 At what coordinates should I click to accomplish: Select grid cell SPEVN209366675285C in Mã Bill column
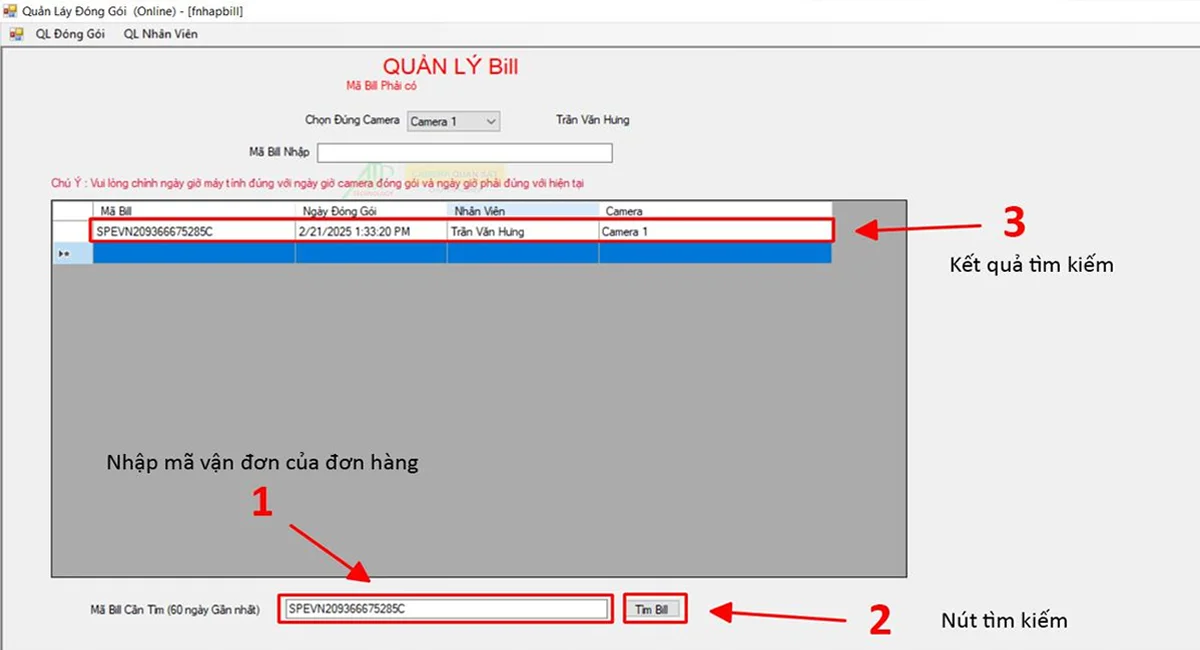tap(194, 231)
